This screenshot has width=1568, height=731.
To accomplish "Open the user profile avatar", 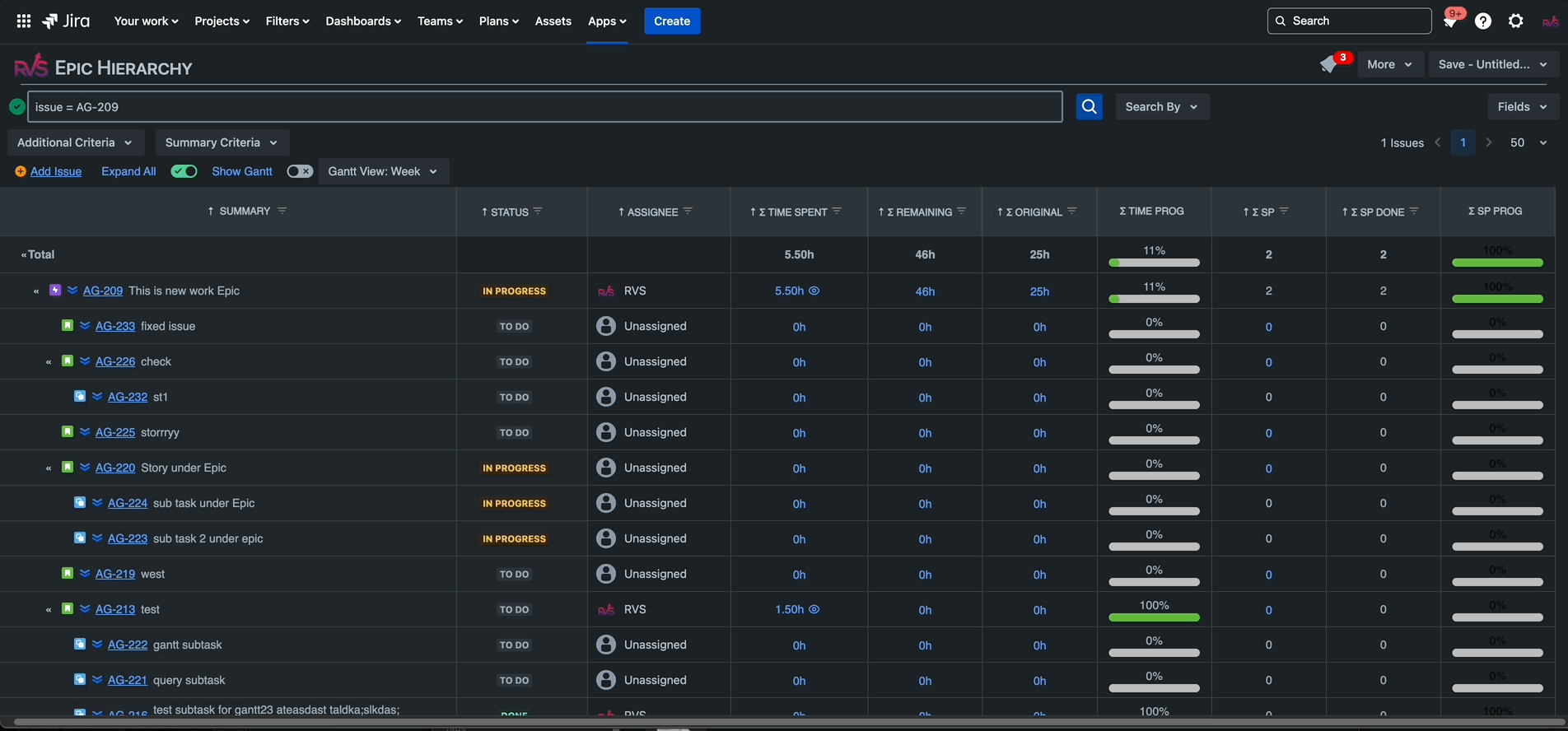I will pyautogui.click(x=1550, y=21).
